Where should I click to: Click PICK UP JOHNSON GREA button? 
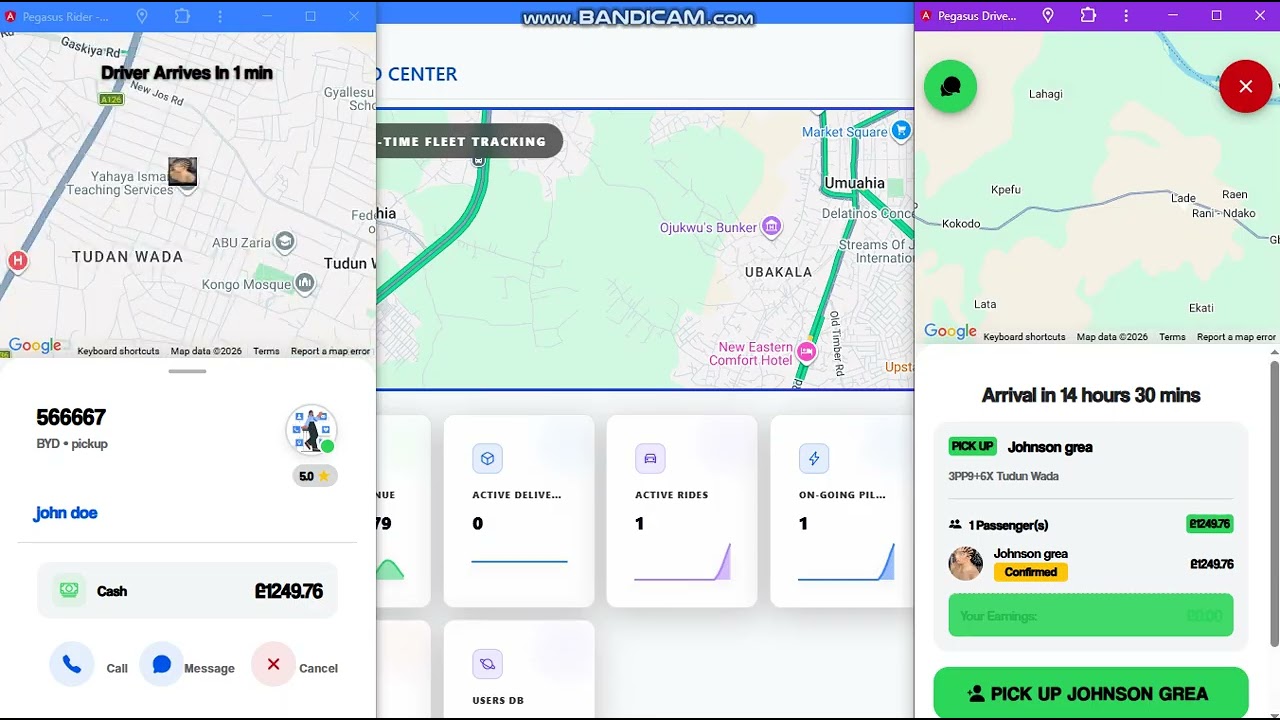coord(1090,693)
